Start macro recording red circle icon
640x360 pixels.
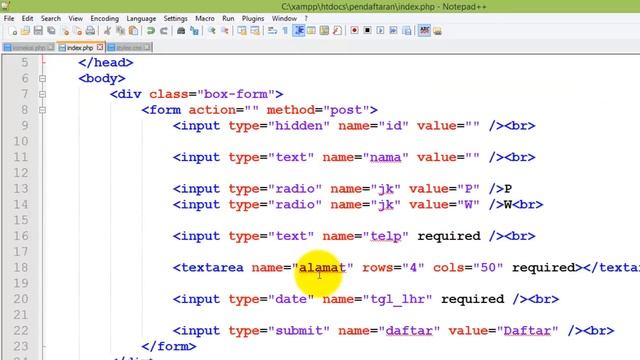coord(354,31)
